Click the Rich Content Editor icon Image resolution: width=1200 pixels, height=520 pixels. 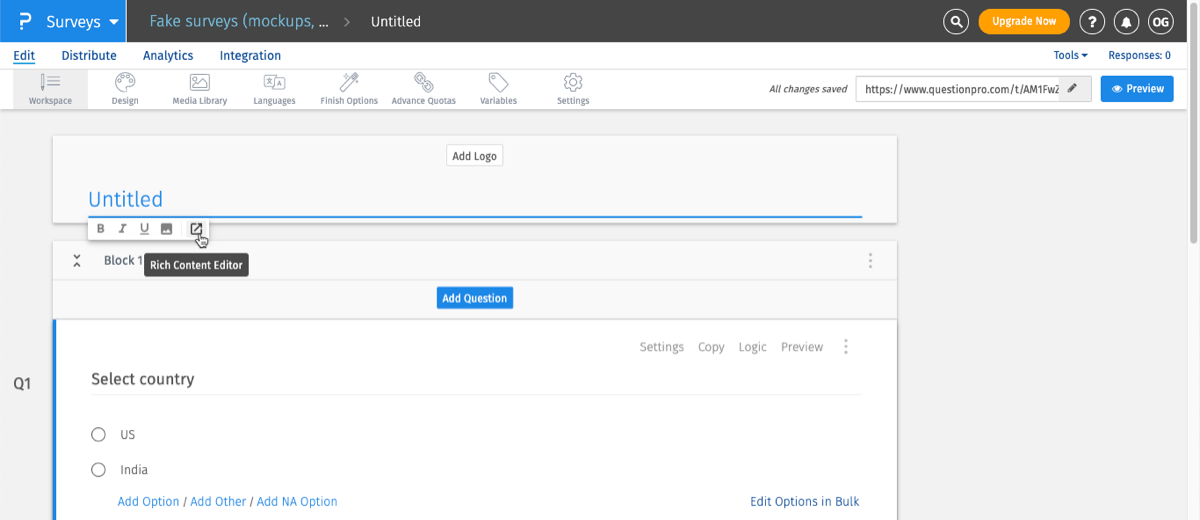tap(196, 229)
